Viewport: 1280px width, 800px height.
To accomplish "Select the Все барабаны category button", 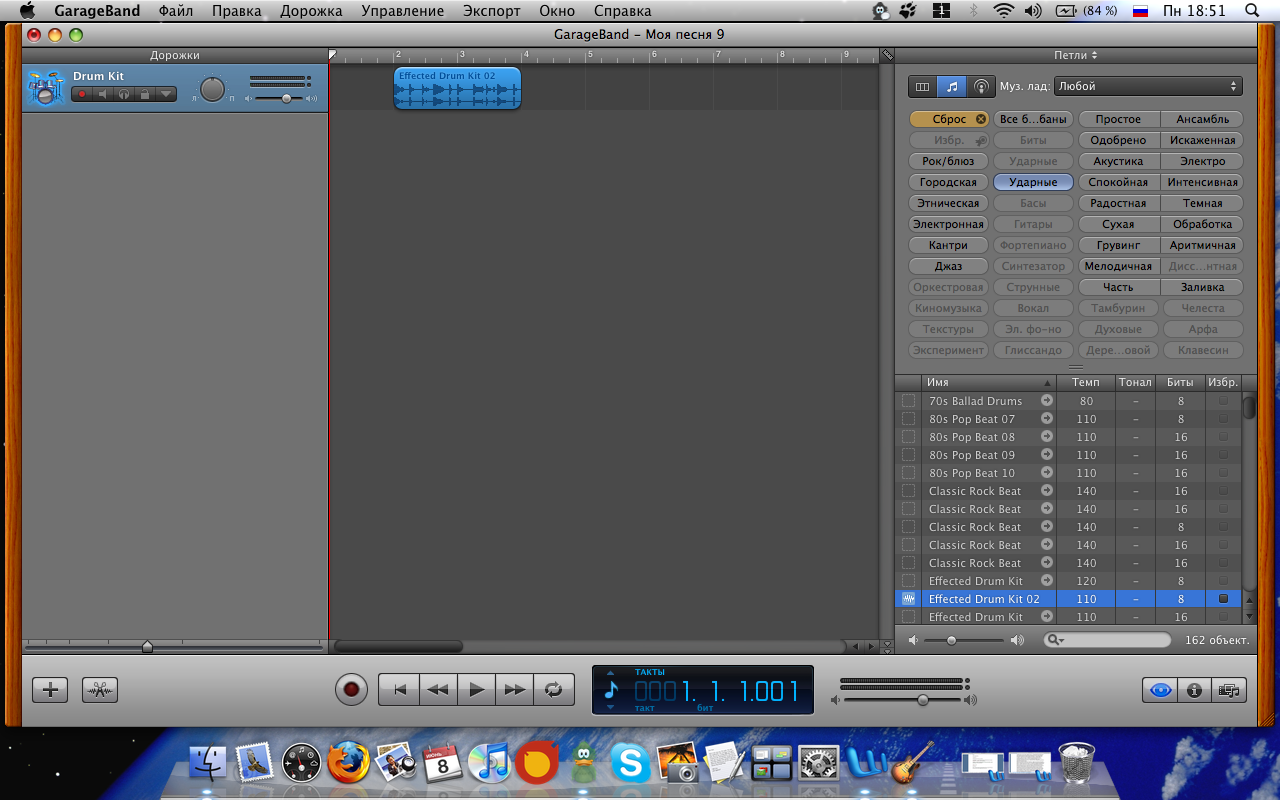I will pyautogui.click(x=1033, y=119).
